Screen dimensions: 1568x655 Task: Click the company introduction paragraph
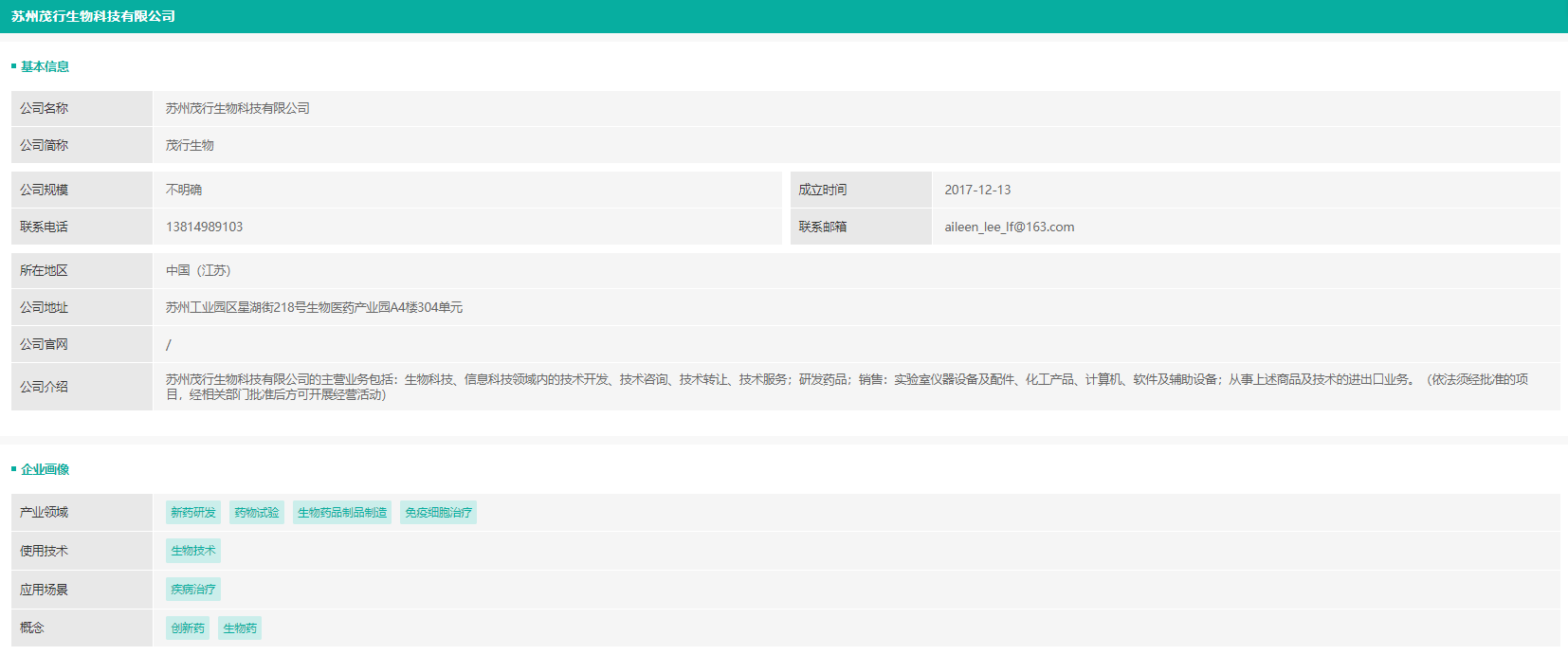pos(847,387)
